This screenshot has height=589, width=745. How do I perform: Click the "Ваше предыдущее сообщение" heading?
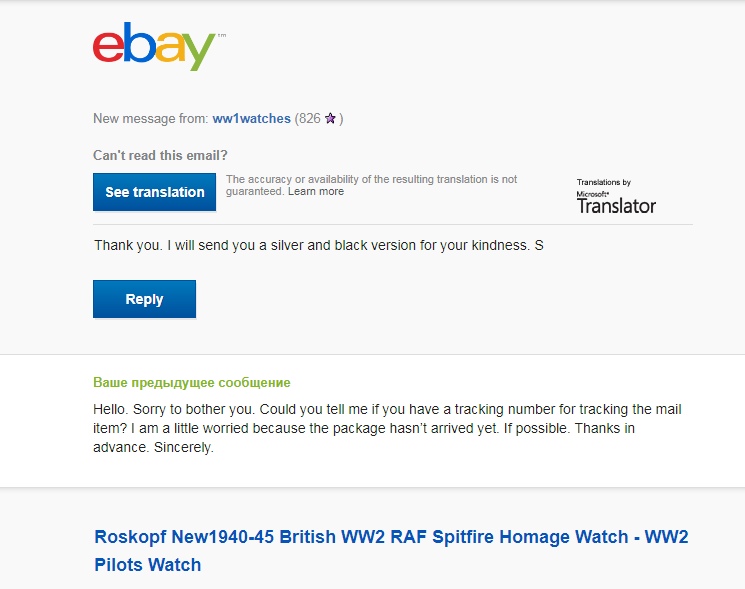pyautogui.click(x=191, y=383)
